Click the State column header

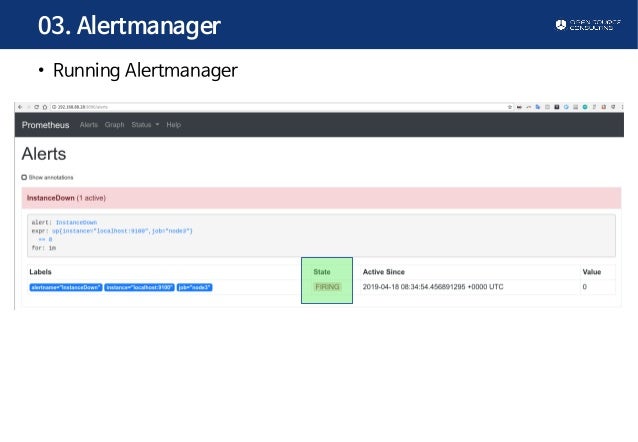click(x=322, y=272)
